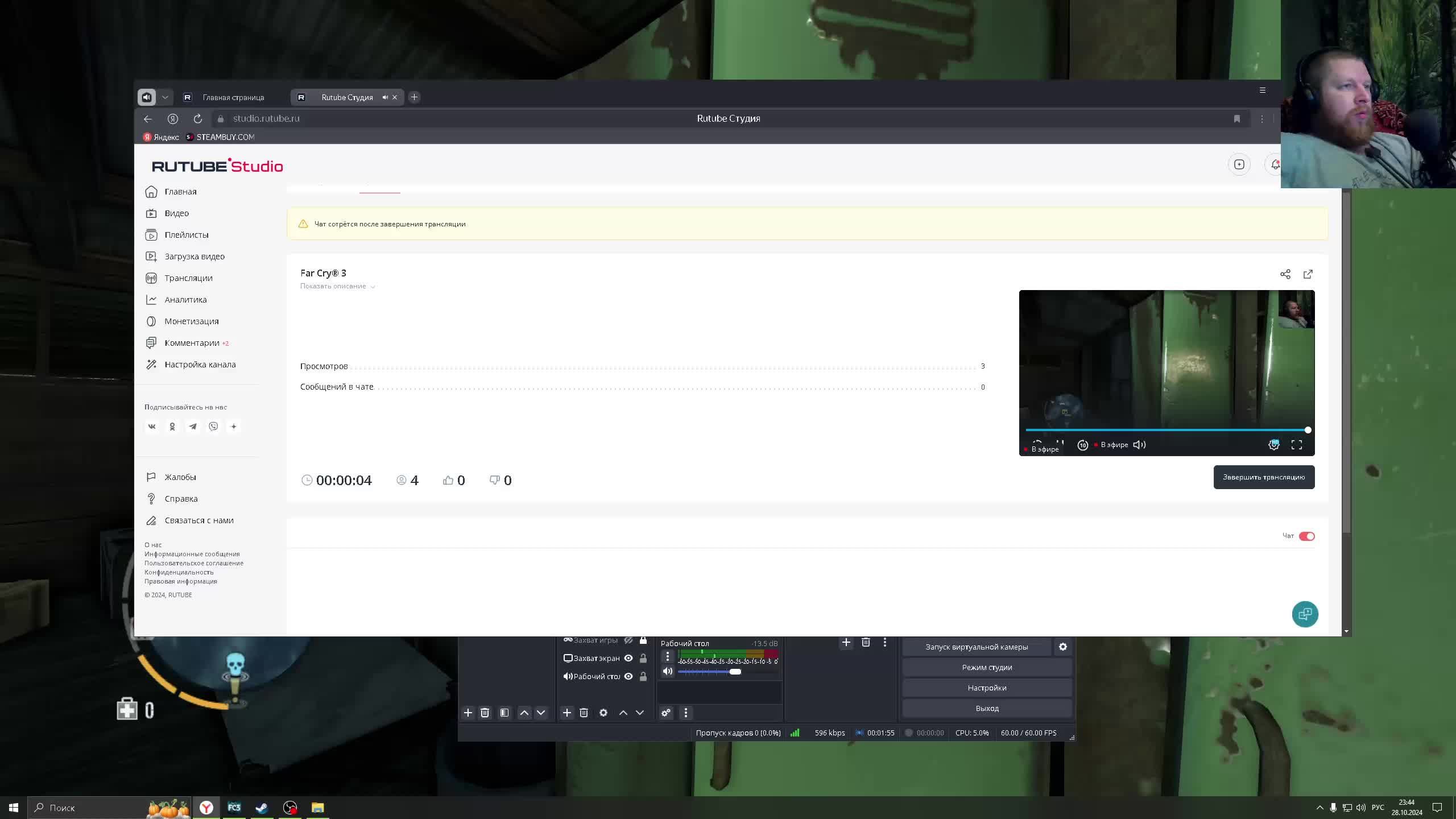
Task: Open Плейлисты in the Studio sidebar
Action: pyautogui.click(x=187, y=235)
